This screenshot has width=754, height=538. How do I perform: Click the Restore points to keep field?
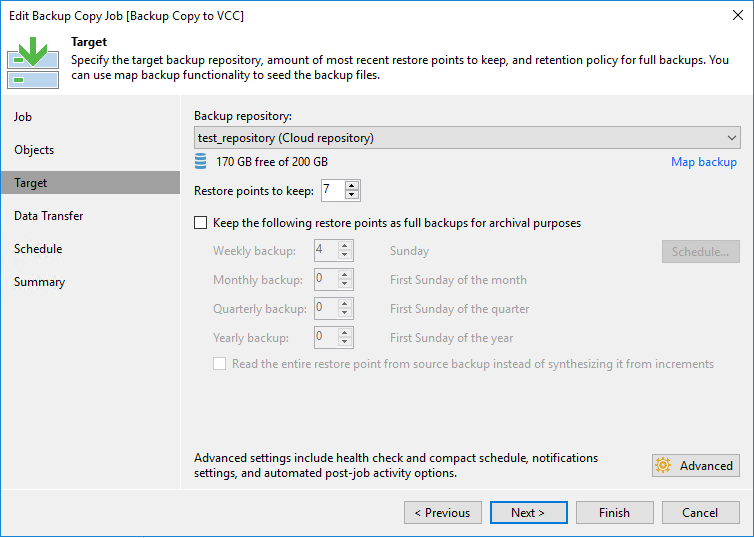pos(333,190)
